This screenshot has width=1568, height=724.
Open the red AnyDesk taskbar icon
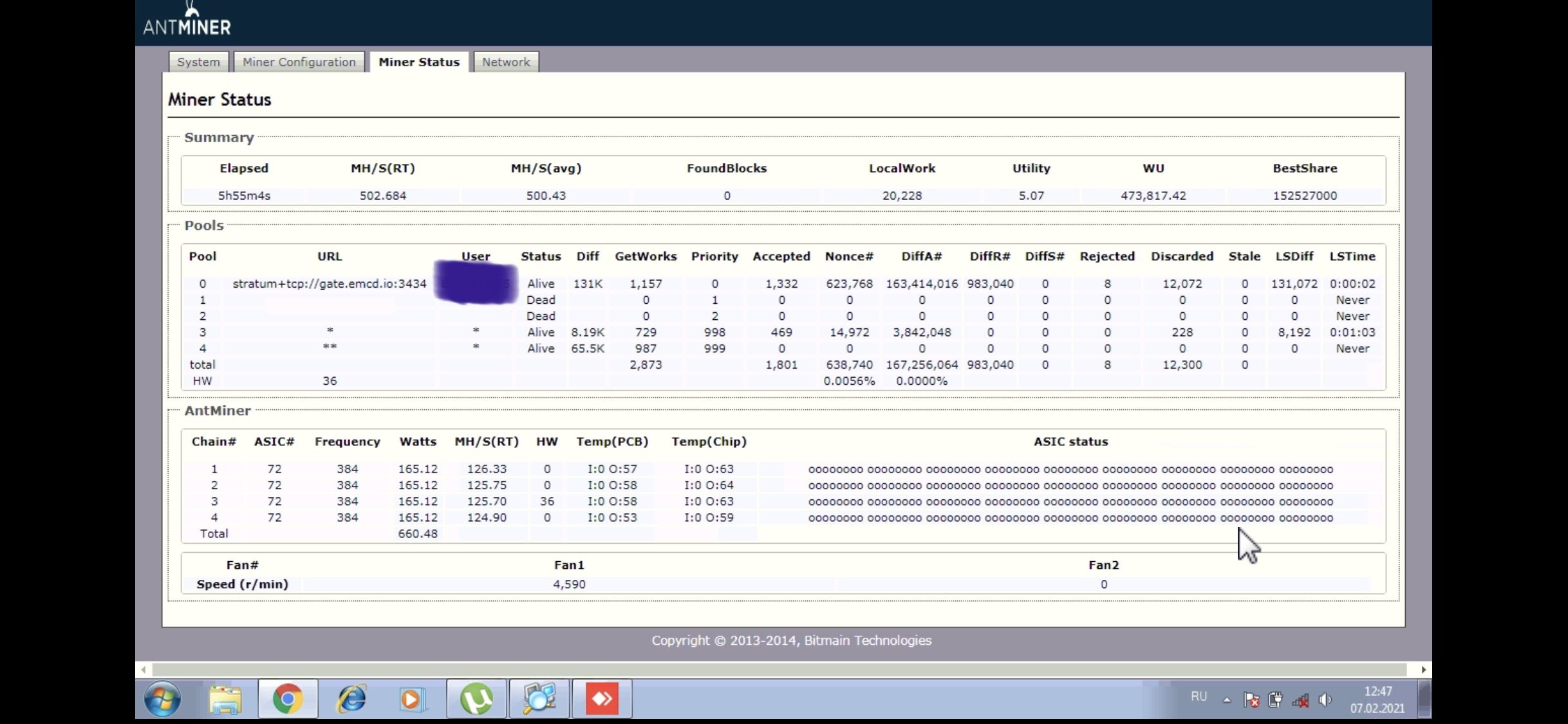point(602,699)
